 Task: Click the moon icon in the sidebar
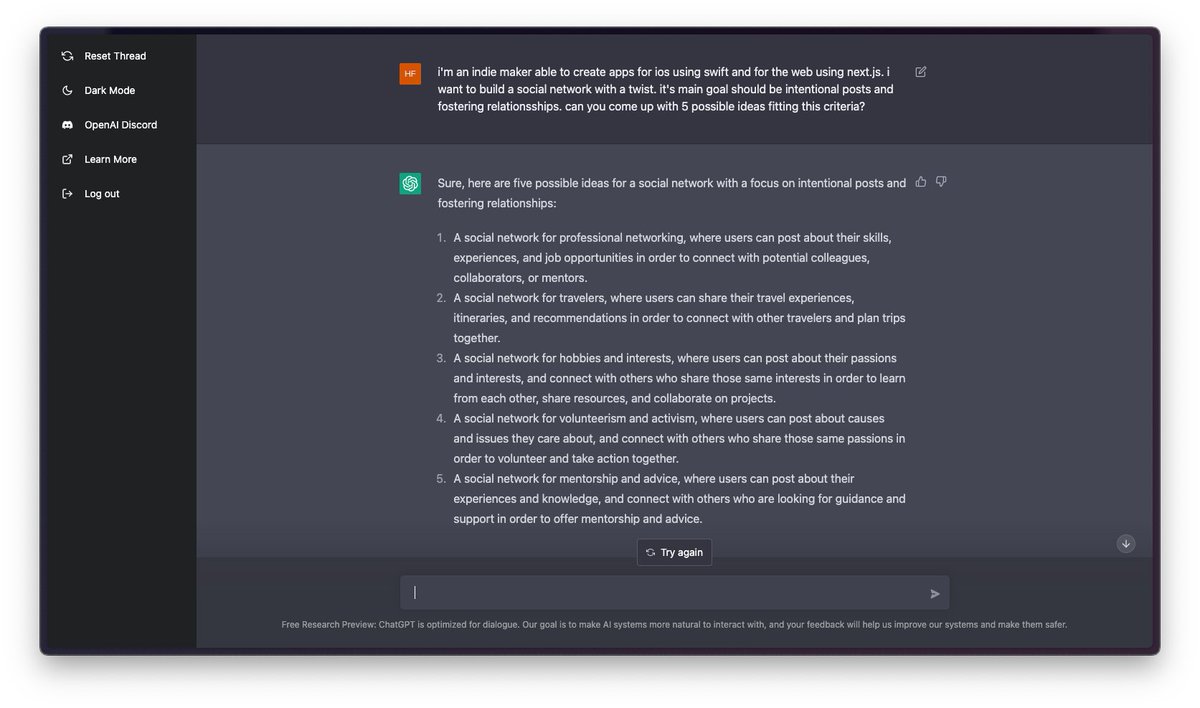(x=67, y=91)
